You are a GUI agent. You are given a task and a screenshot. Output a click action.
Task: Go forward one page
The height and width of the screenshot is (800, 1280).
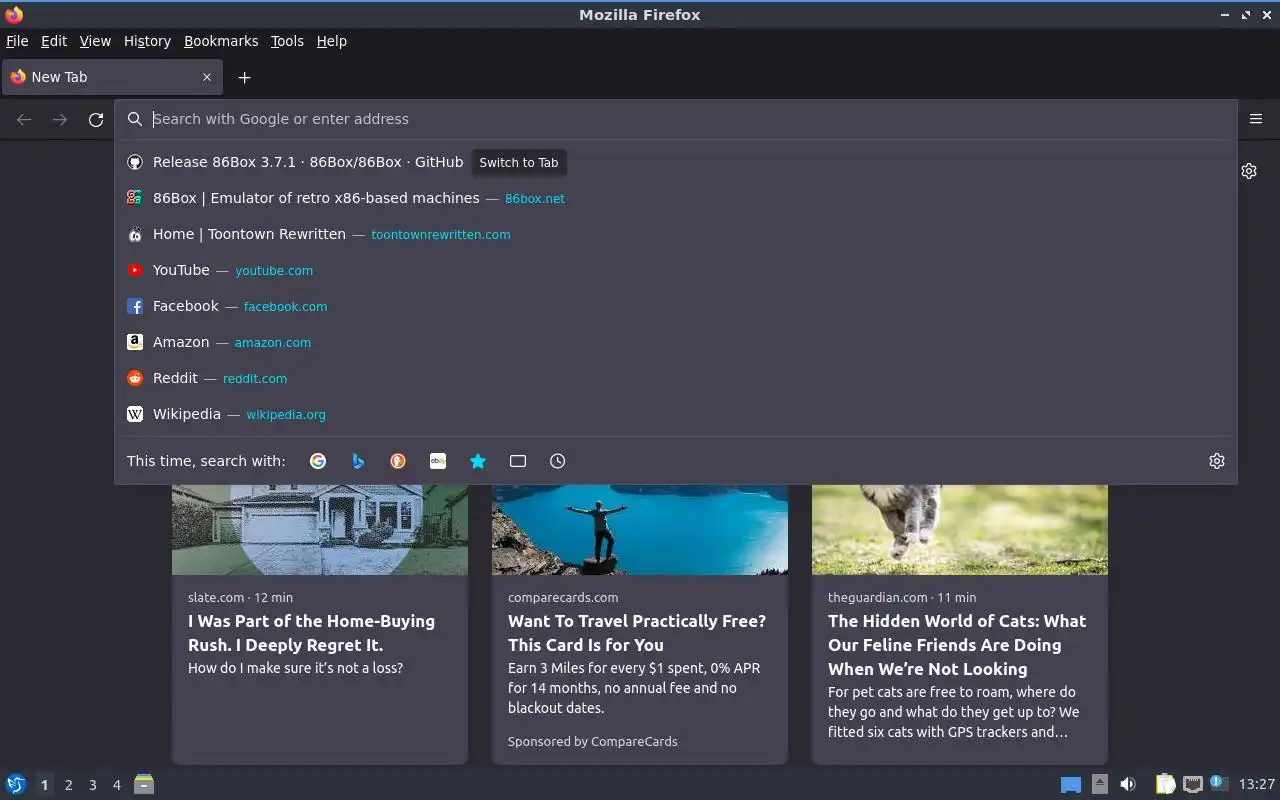[x=60, y=120]
